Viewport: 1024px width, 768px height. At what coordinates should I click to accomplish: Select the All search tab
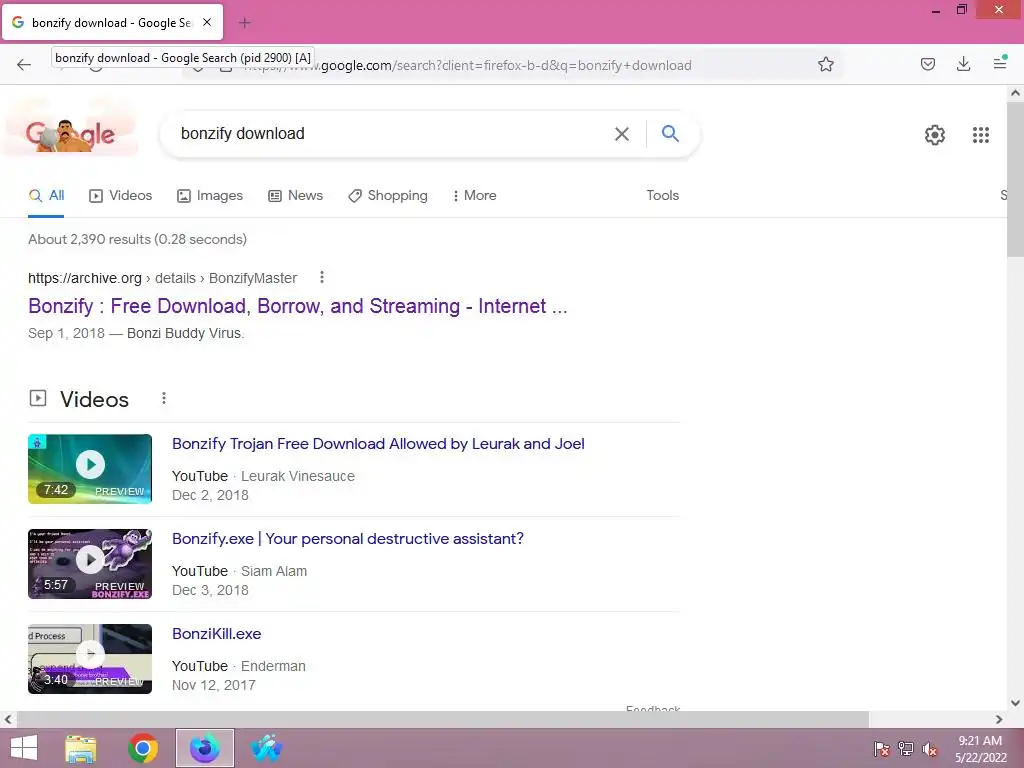(x=46, y=195)
